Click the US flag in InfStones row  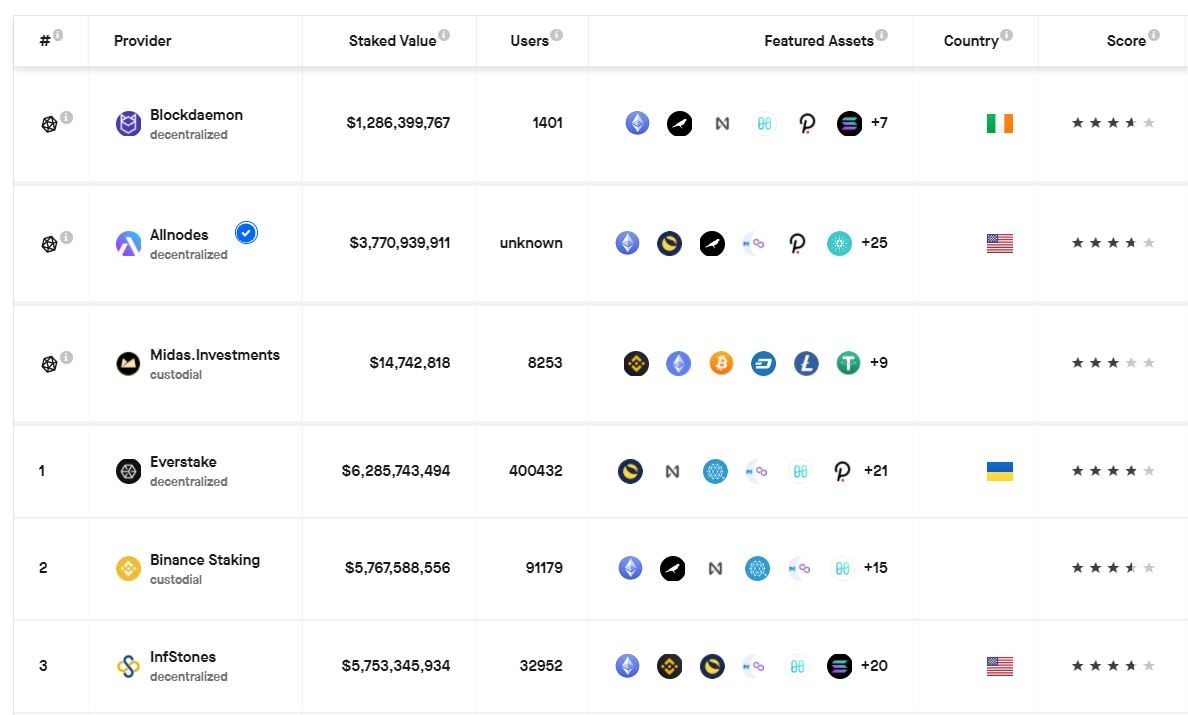click(x=999, y=667)
